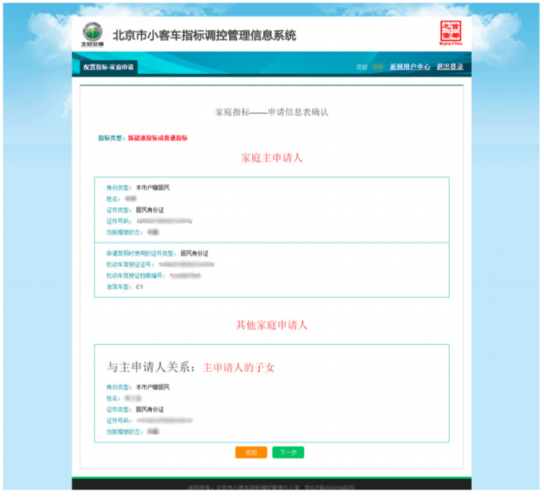Screen dimensions: 544x500
Task: Click 准驾车型 value C1
Action: click(139, 287)
